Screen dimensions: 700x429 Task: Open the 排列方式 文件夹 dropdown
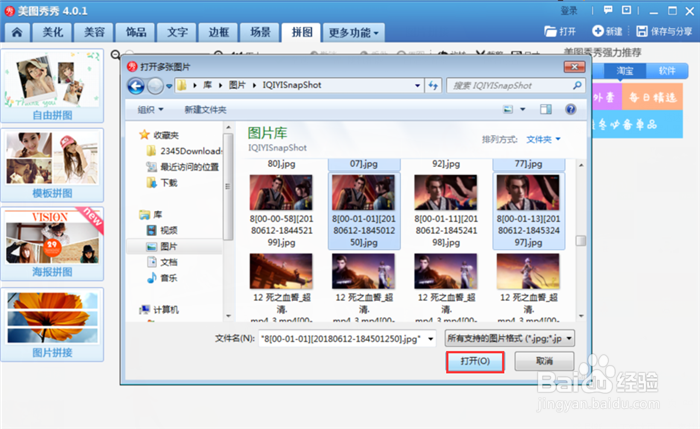point(543,139)
